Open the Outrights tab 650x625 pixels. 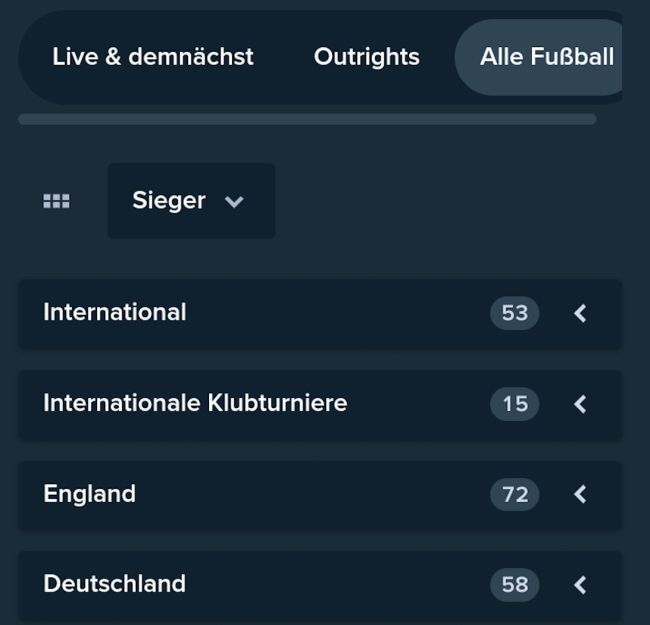(367, 57)
